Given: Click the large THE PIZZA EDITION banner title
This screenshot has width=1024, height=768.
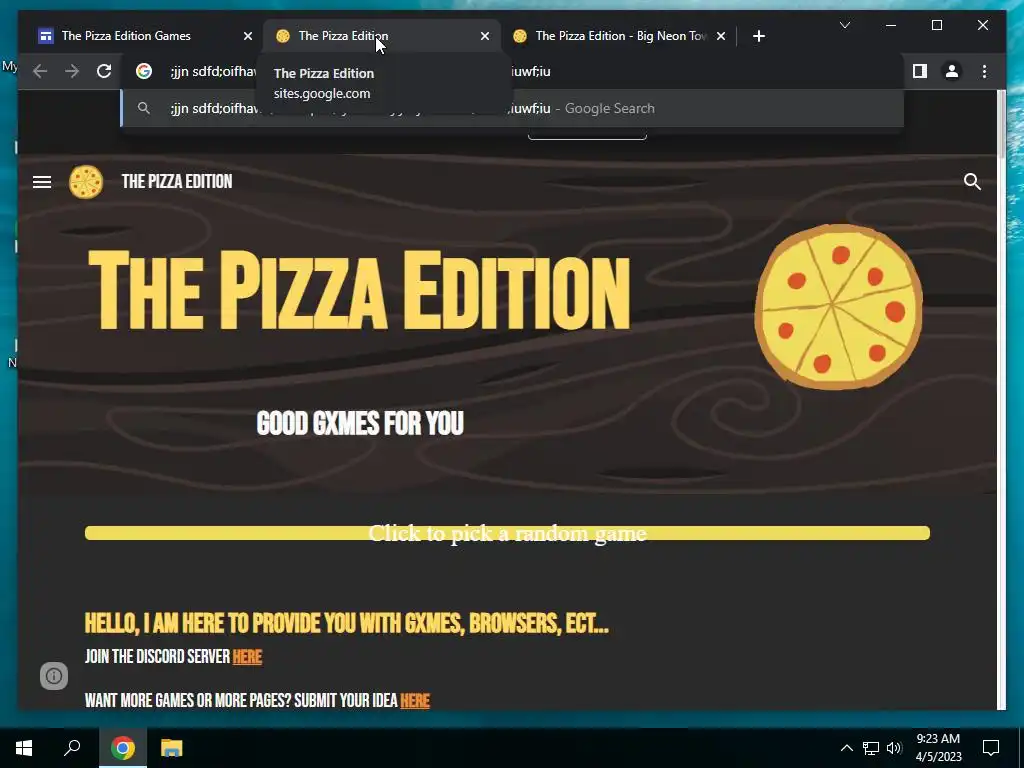Looking at the screenshot, I should coord(359,291).
